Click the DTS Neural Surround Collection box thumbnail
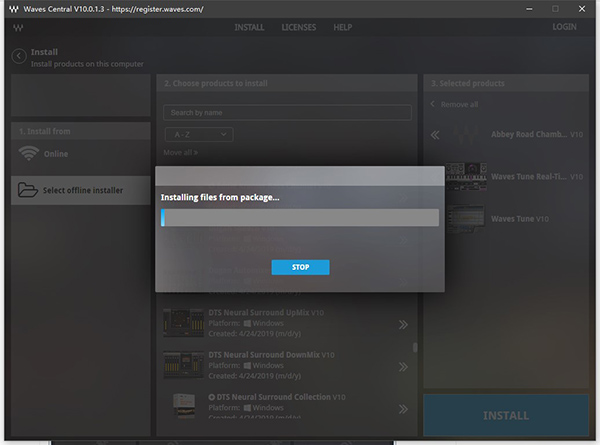The width and height of the screenshot is (600, 445). [x=184, y=406]
